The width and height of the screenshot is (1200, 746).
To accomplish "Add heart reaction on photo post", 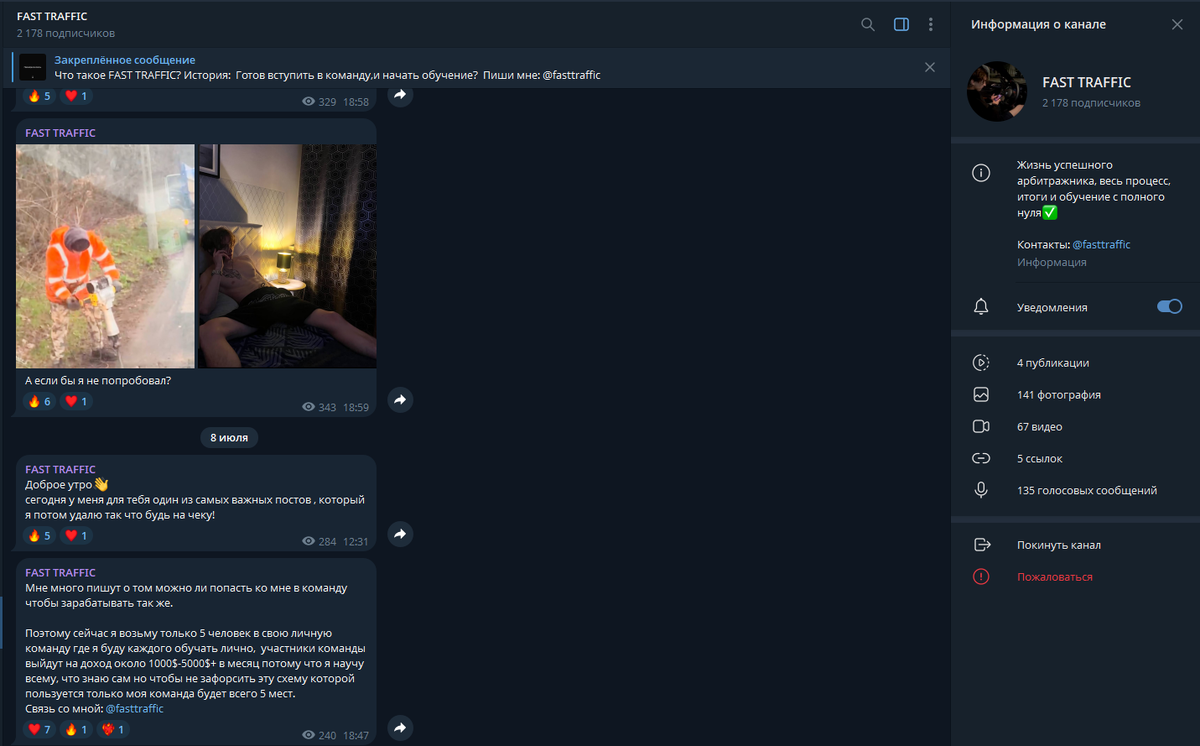I will 76,401.
